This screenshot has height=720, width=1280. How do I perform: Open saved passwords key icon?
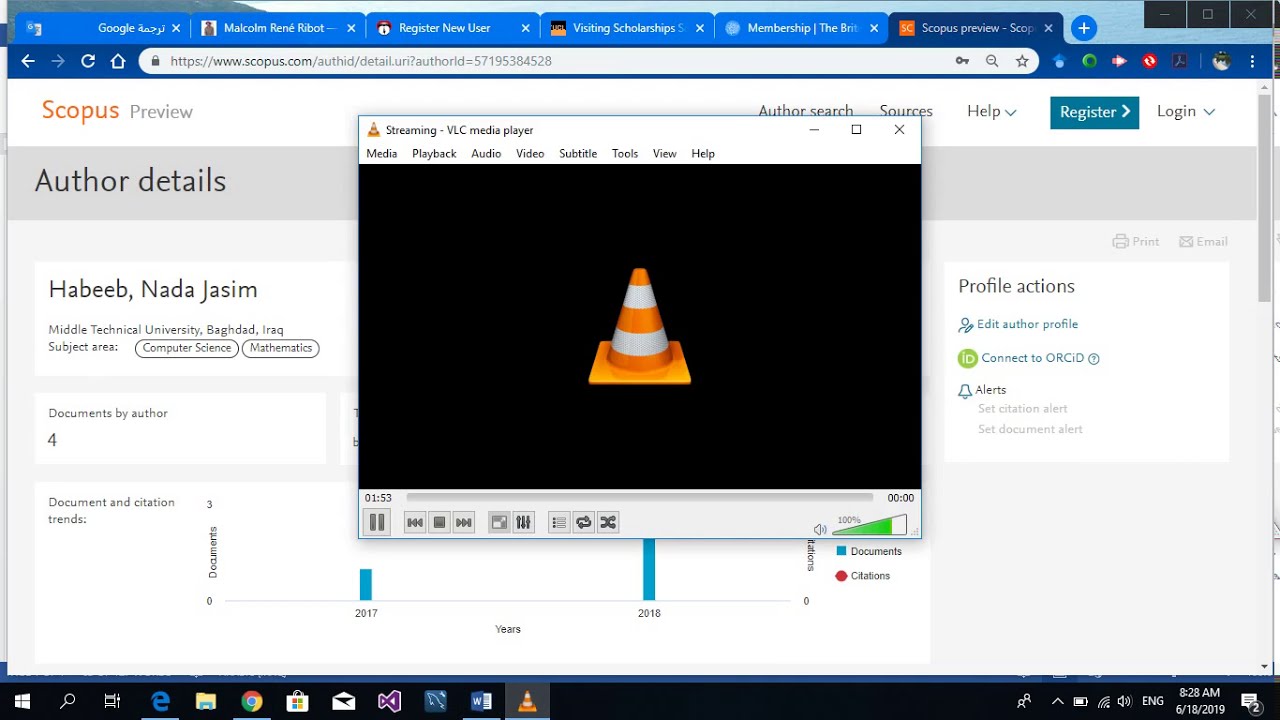(x=962, y=61)
